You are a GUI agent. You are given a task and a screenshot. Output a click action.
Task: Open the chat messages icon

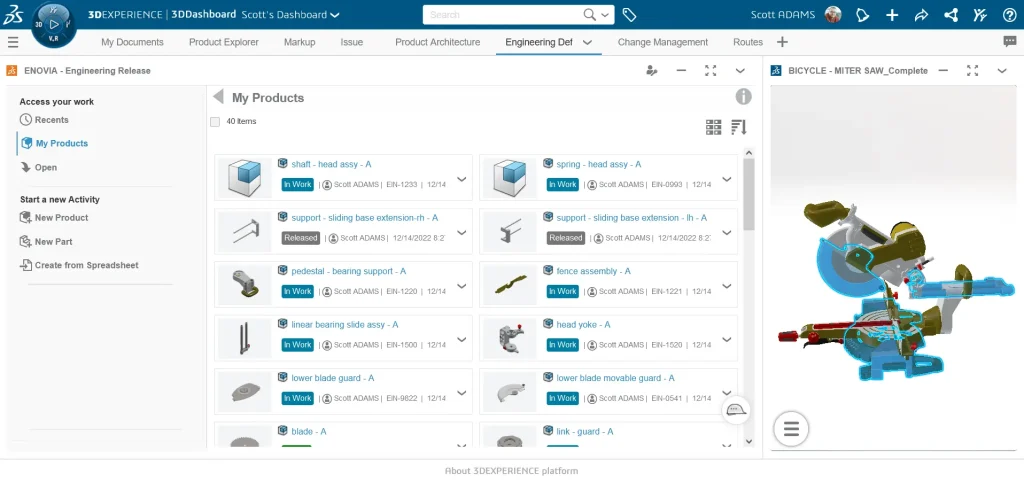point(1009,42)
